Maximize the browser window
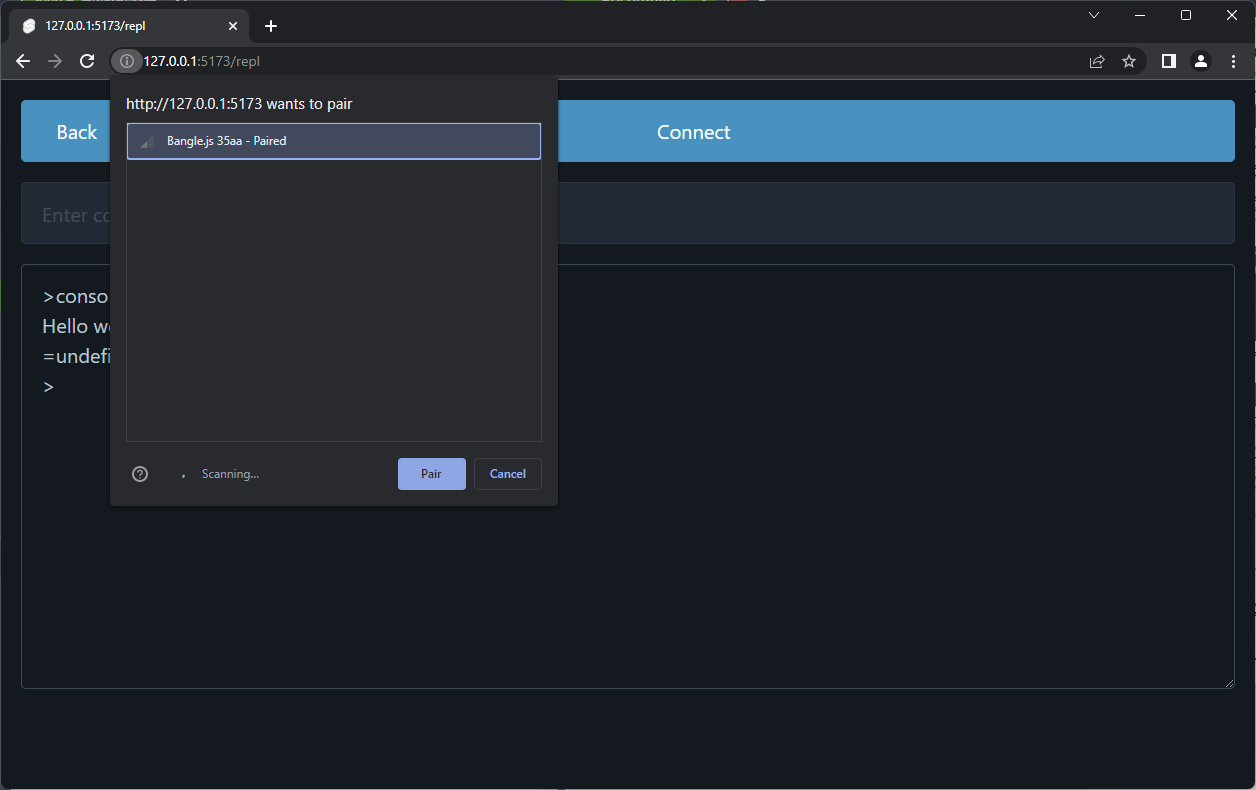The height and width of the screenshot is (790, 1256). click(1186, 15)
